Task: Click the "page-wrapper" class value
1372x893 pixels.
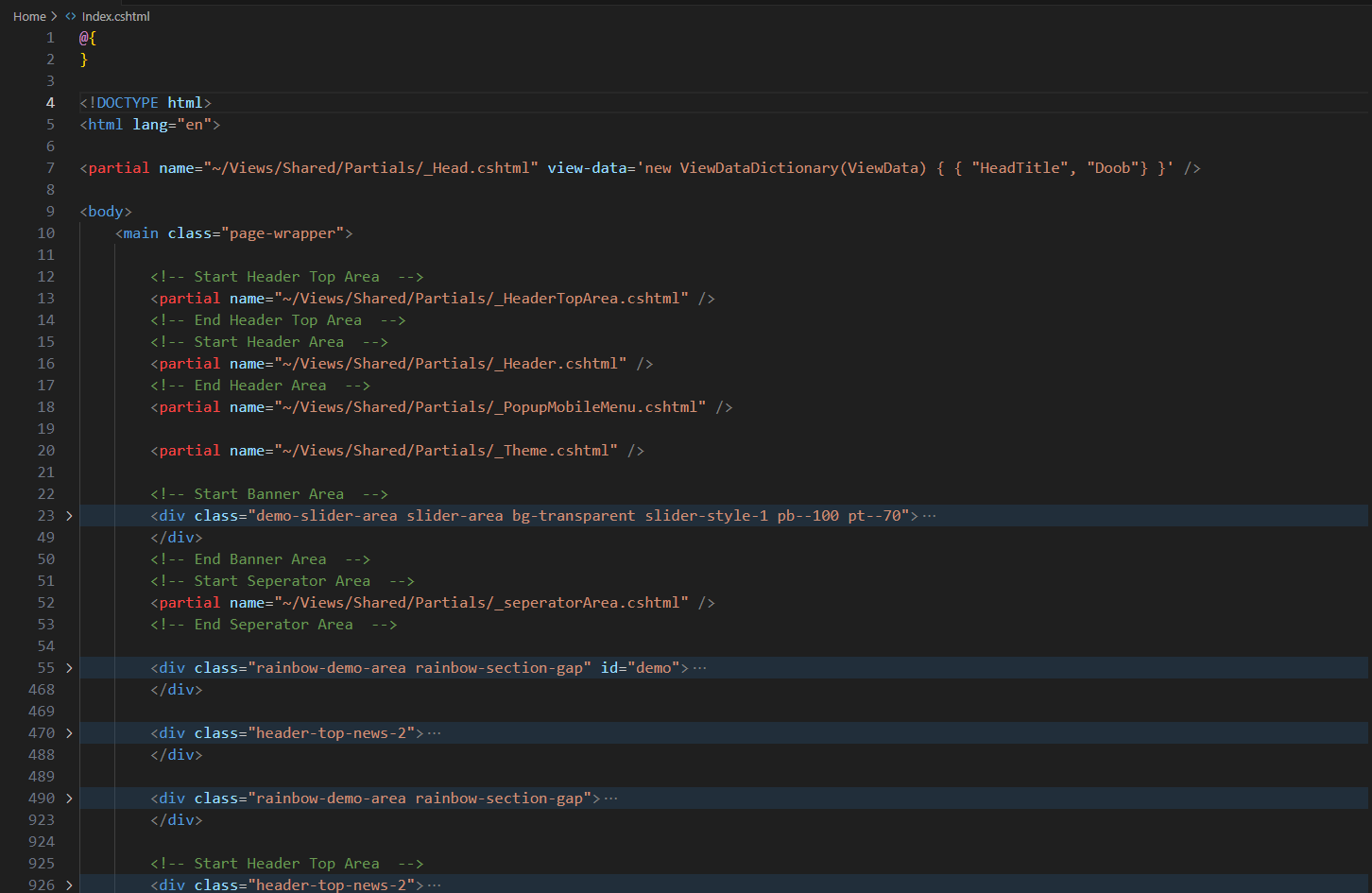Action: [282, 233]
